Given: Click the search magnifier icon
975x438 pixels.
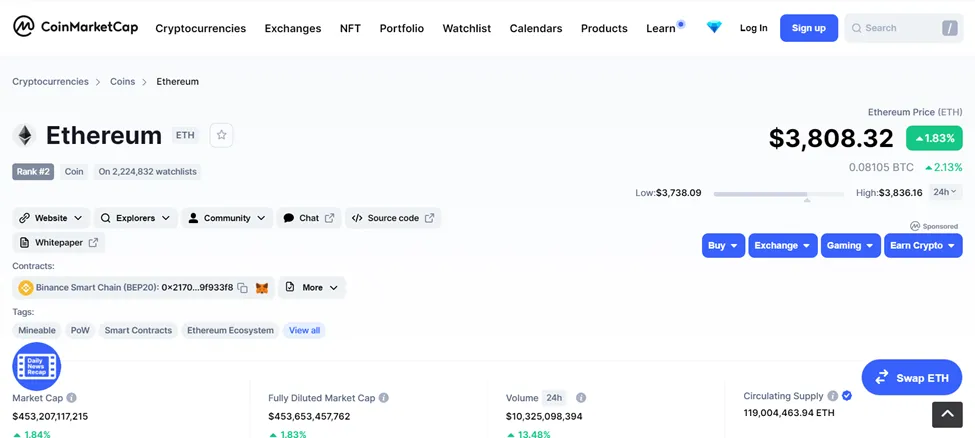Looking at the screenshot, I should [856, 28].
